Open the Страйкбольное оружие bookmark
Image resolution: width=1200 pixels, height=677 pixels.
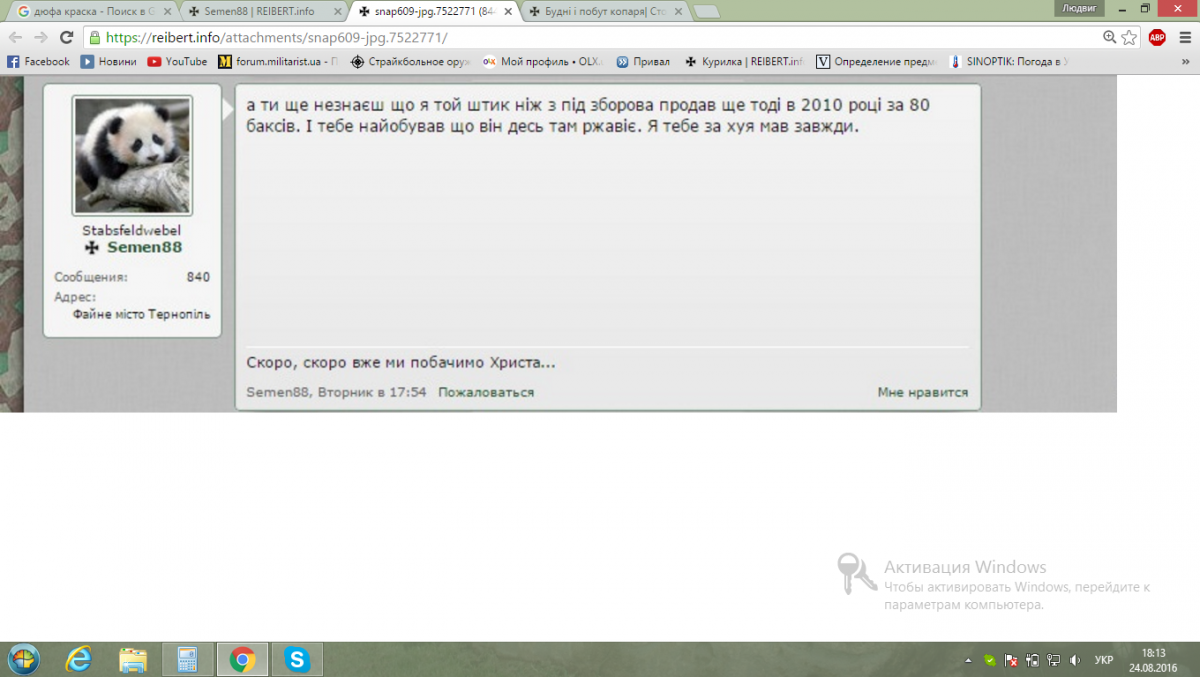click(411, 61)
